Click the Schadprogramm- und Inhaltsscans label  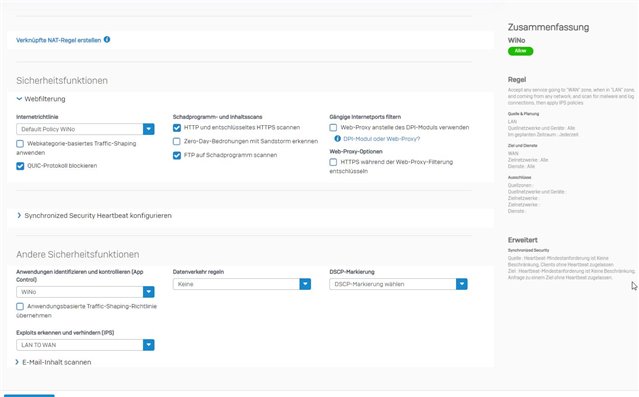(217, 117)
